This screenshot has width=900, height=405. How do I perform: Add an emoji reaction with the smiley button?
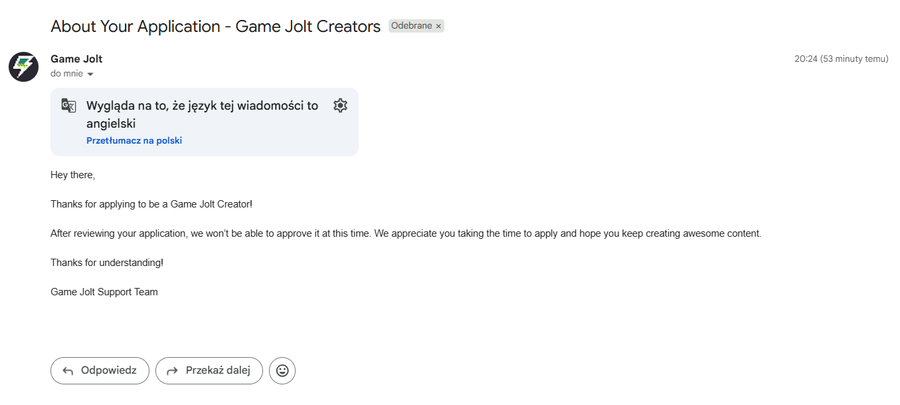282,371
